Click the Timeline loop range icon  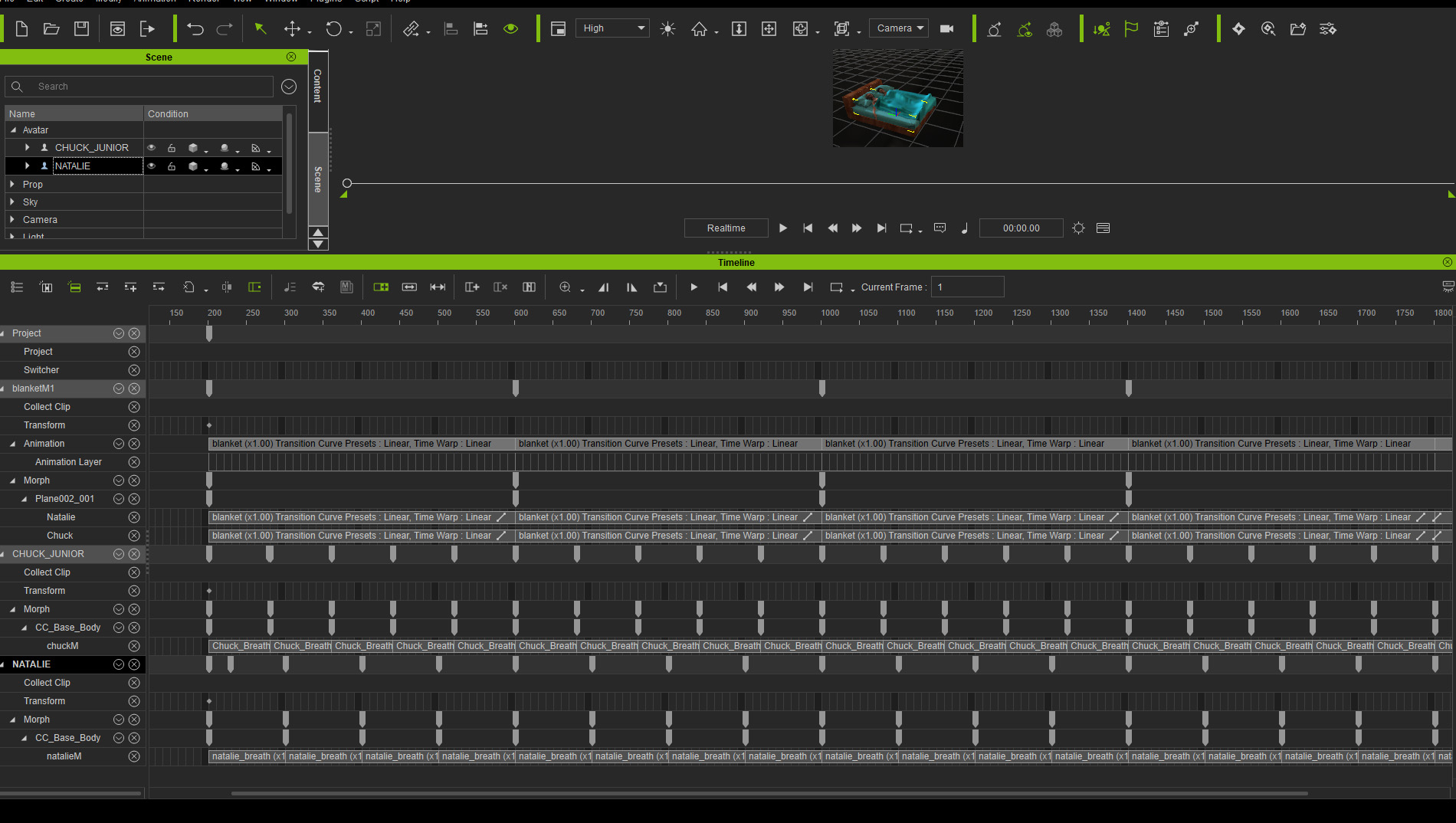point(836,287)
